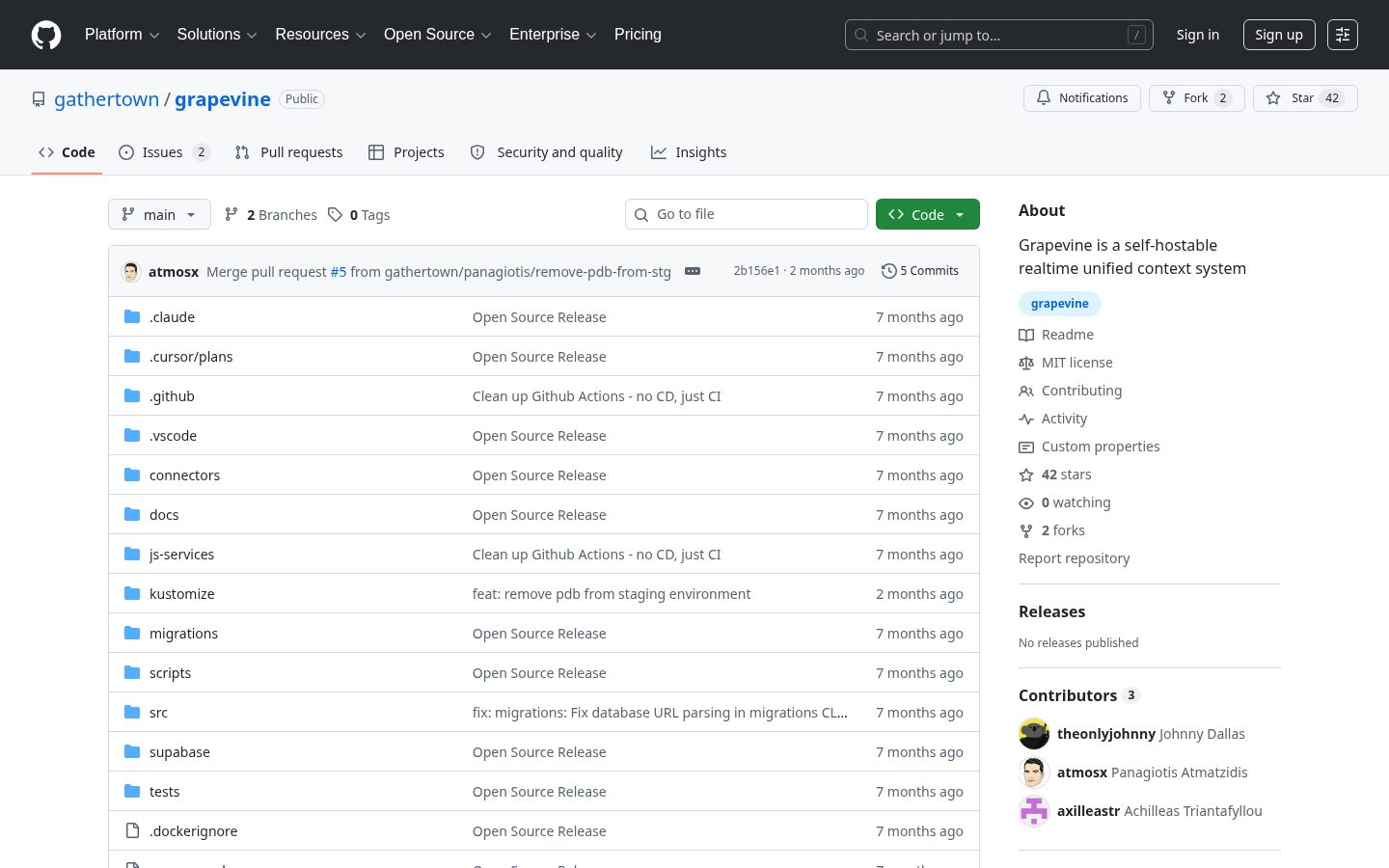This screenshot has width=1389, height=868.
Task: Expand commit message details ellipsis
Action: click(693, 271)
